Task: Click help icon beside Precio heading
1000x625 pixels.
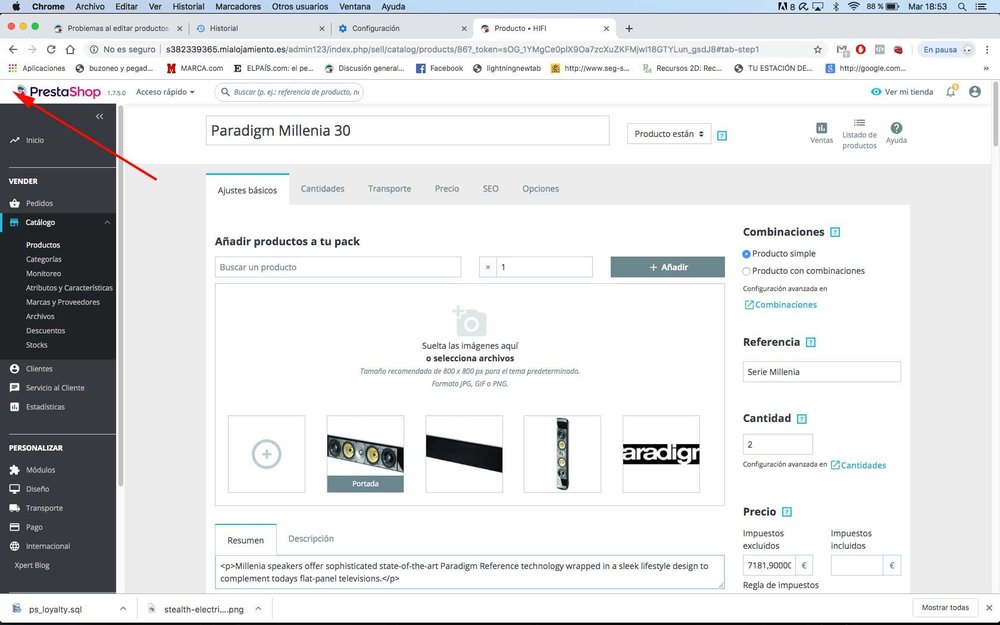Action: coord(787,512)
